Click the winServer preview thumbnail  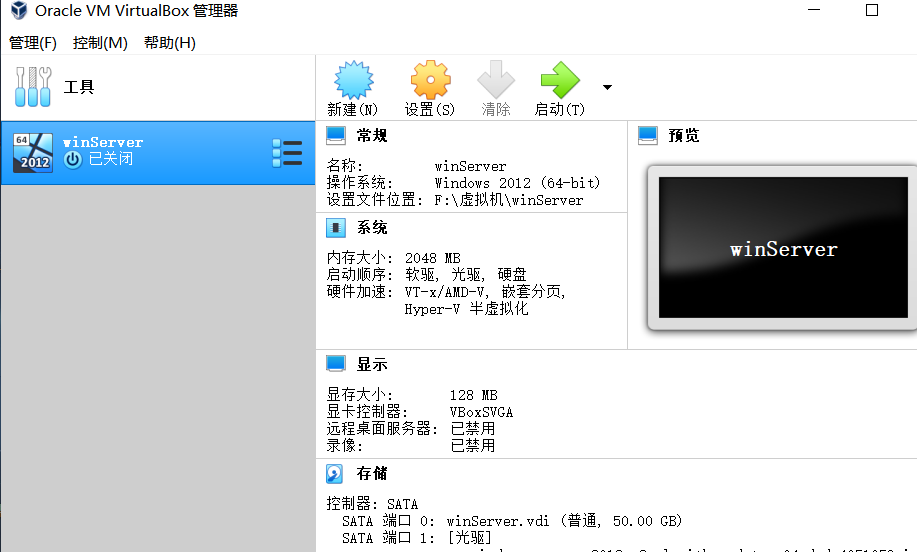click(783, 248)
